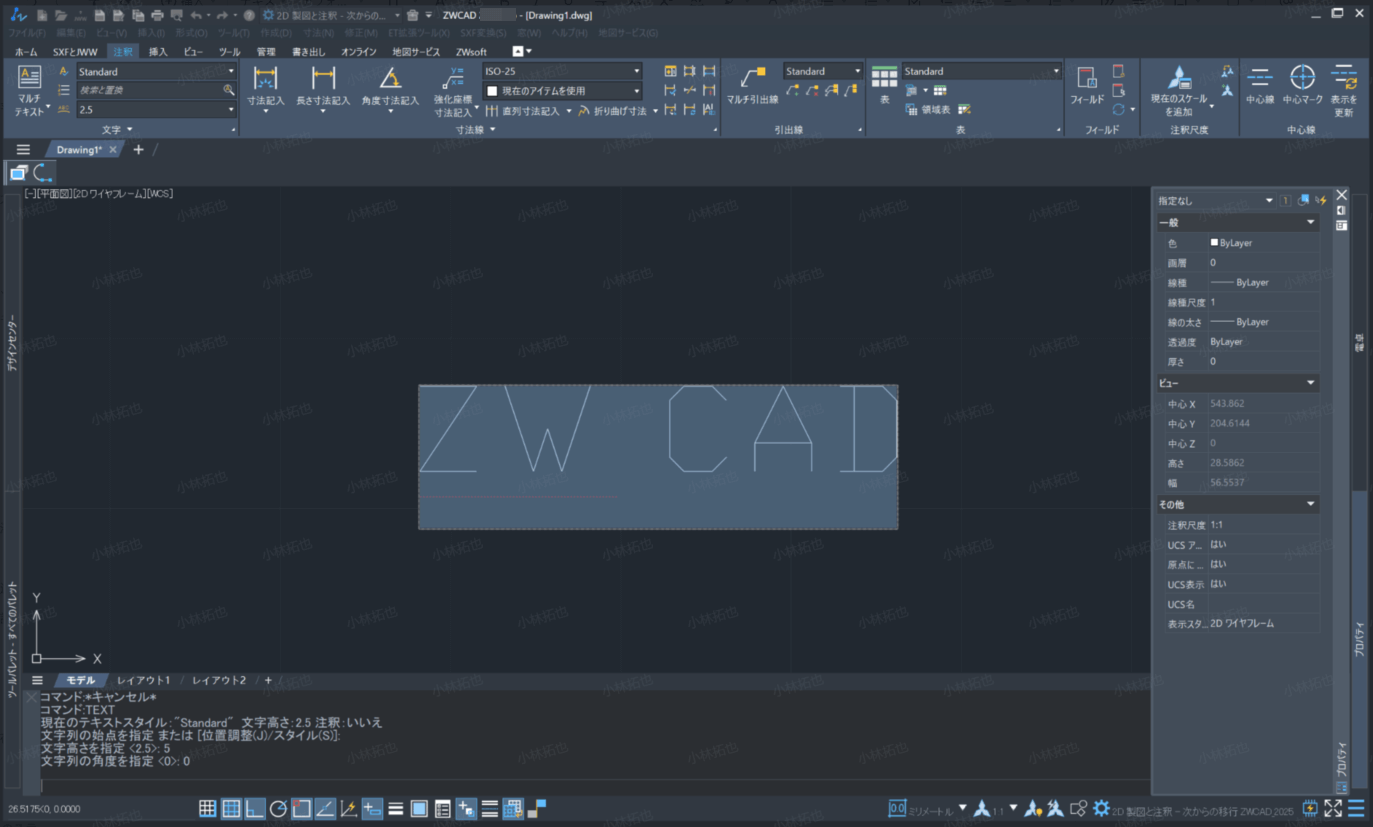
Task: Toggle polar tracking in status bar
Action: tap(278, 808)
